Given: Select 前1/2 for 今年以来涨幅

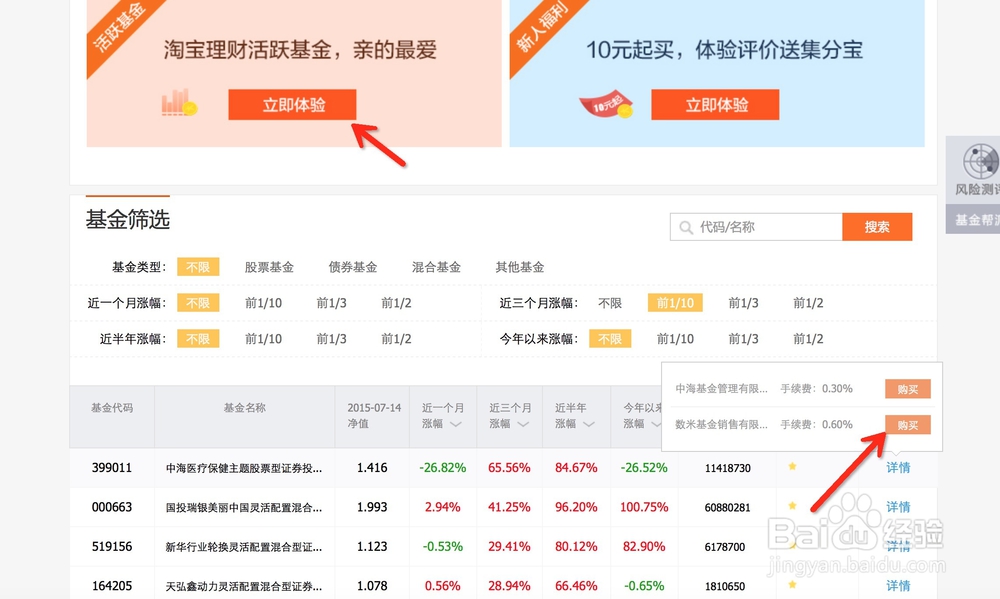Looking at the screenshot, I should coord(808,338).
